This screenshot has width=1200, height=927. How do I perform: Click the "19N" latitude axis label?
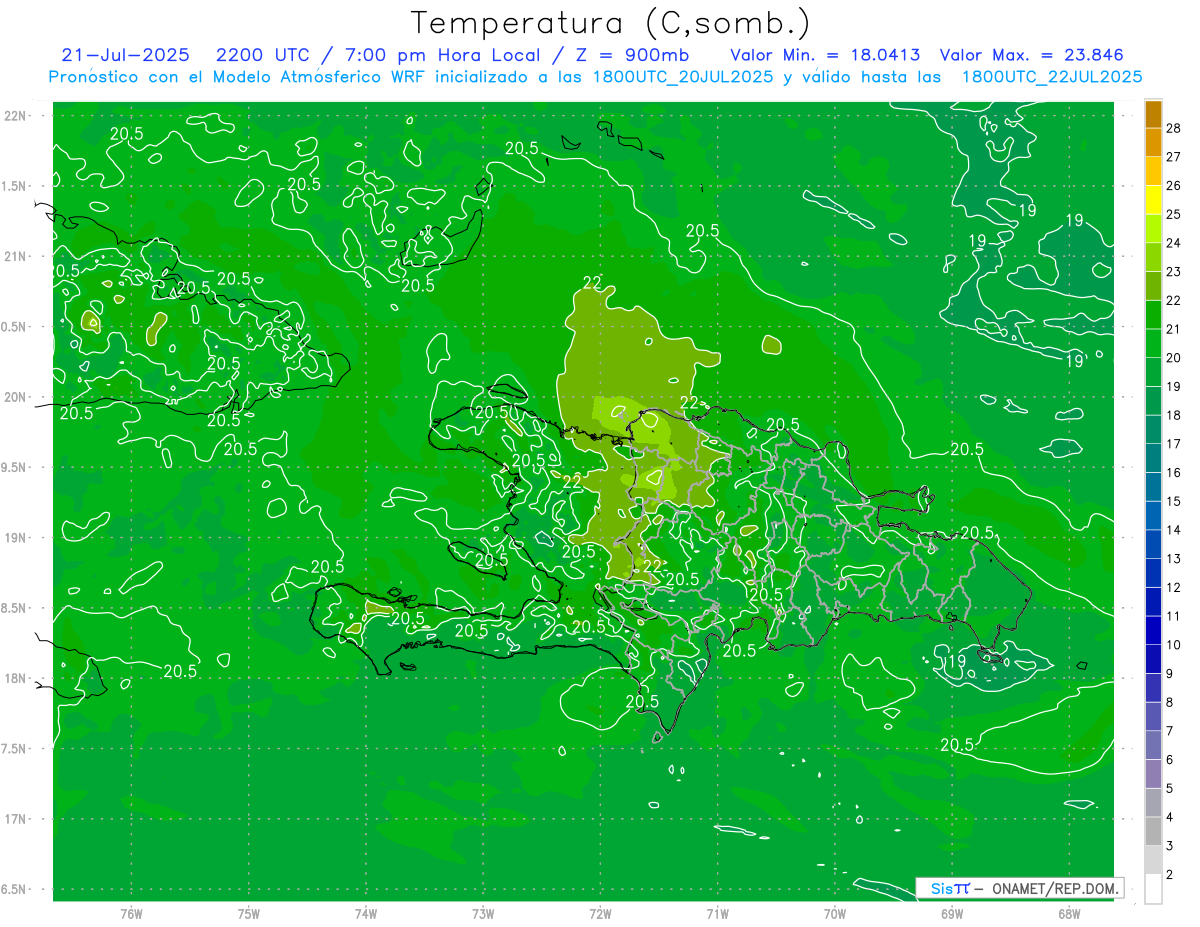[x=15, y=538]
